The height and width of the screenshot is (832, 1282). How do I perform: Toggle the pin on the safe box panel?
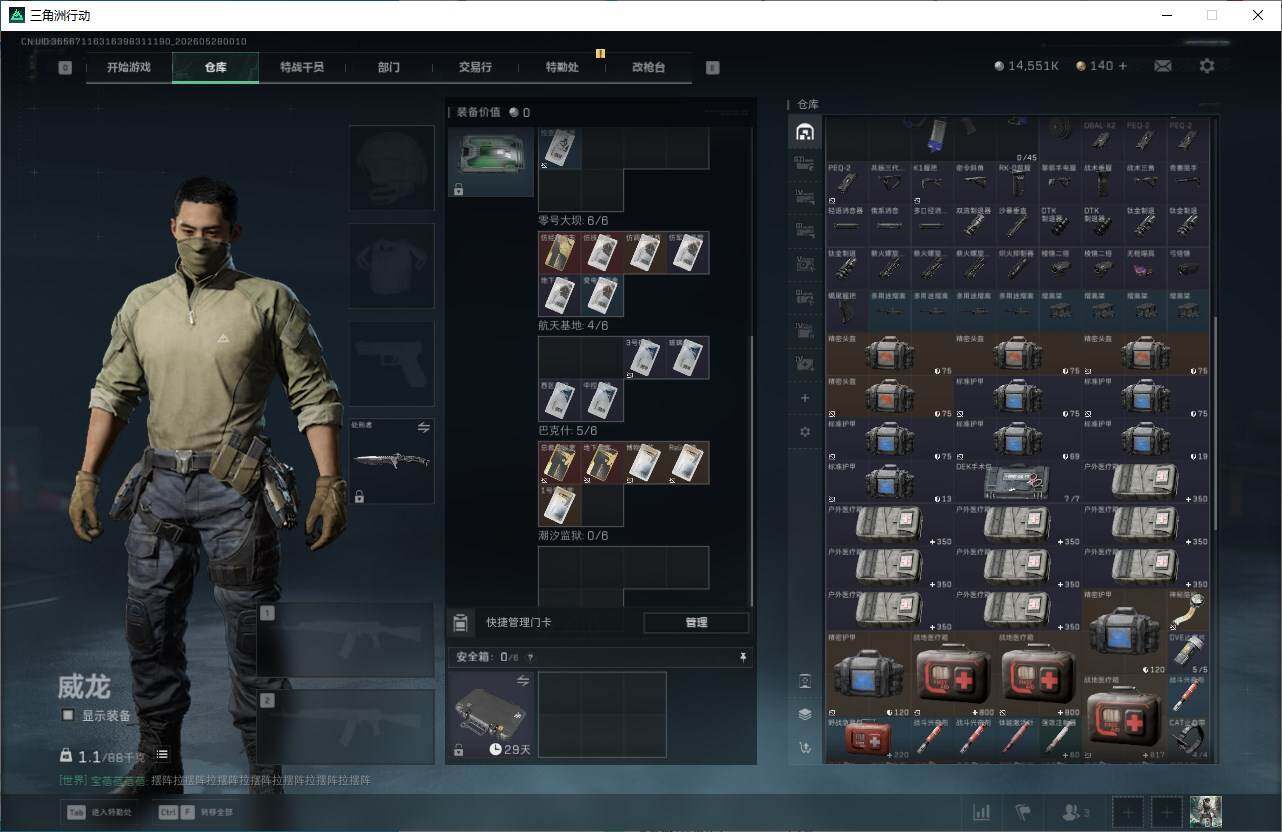[743, 658]
